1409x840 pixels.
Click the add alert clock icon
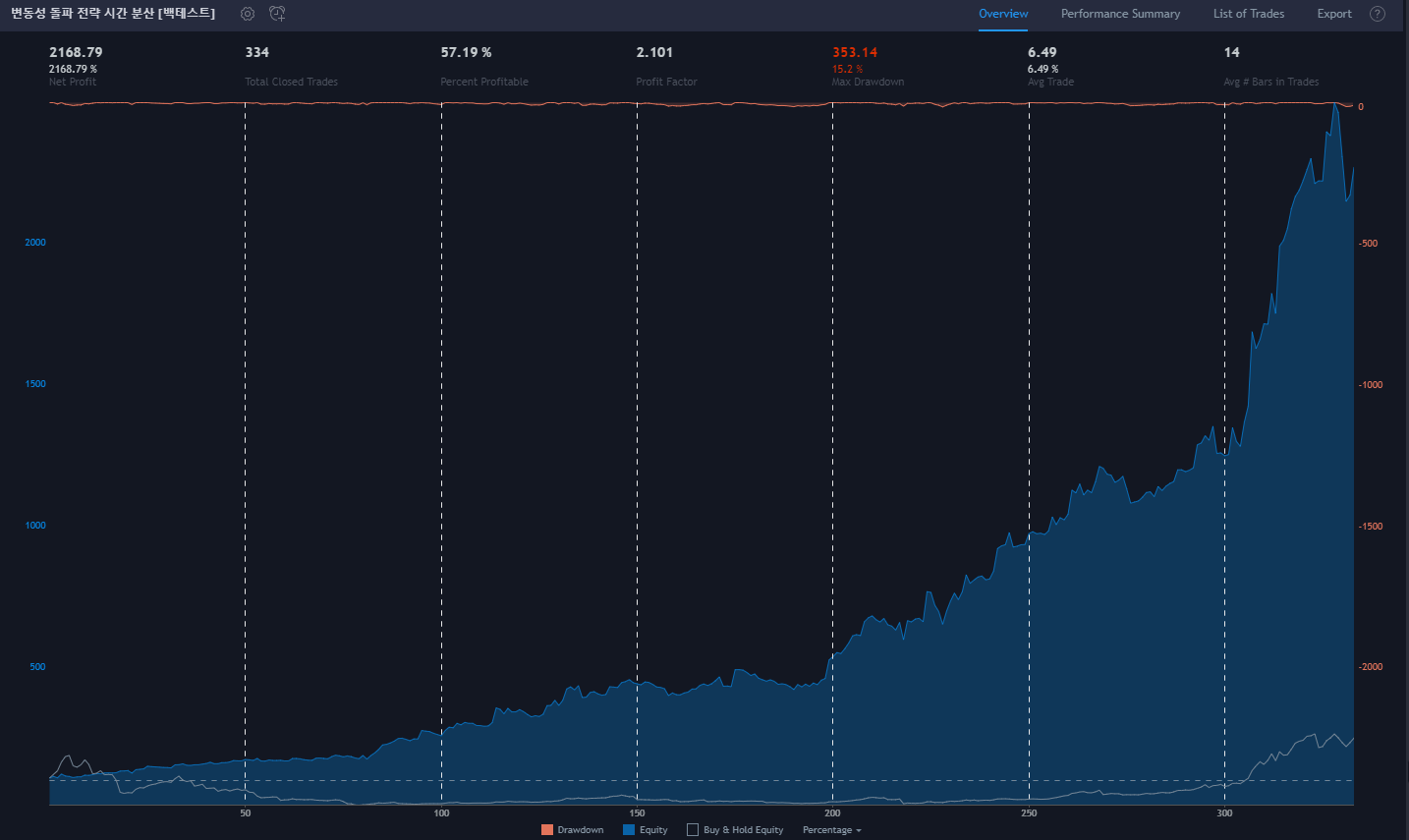(x=277, y=14)
